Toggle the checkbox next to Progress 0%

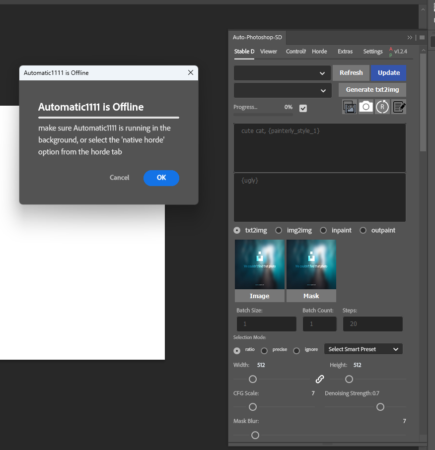pyautogui.click(x=303, y=108)
